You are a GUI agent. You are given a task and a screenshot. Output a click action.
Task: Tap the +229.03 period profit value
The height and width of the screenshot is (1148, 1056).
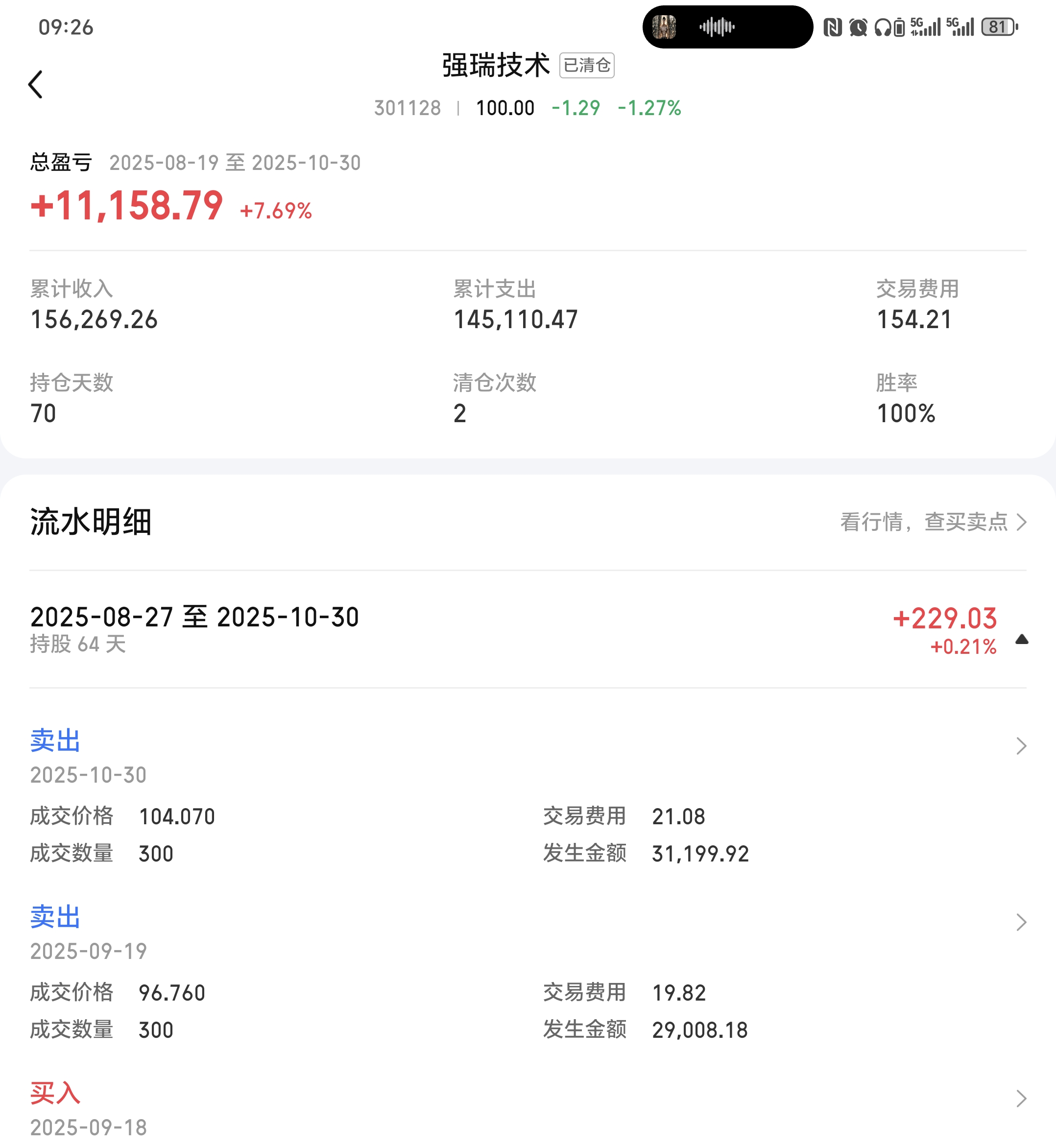click(x=944, y=618)
